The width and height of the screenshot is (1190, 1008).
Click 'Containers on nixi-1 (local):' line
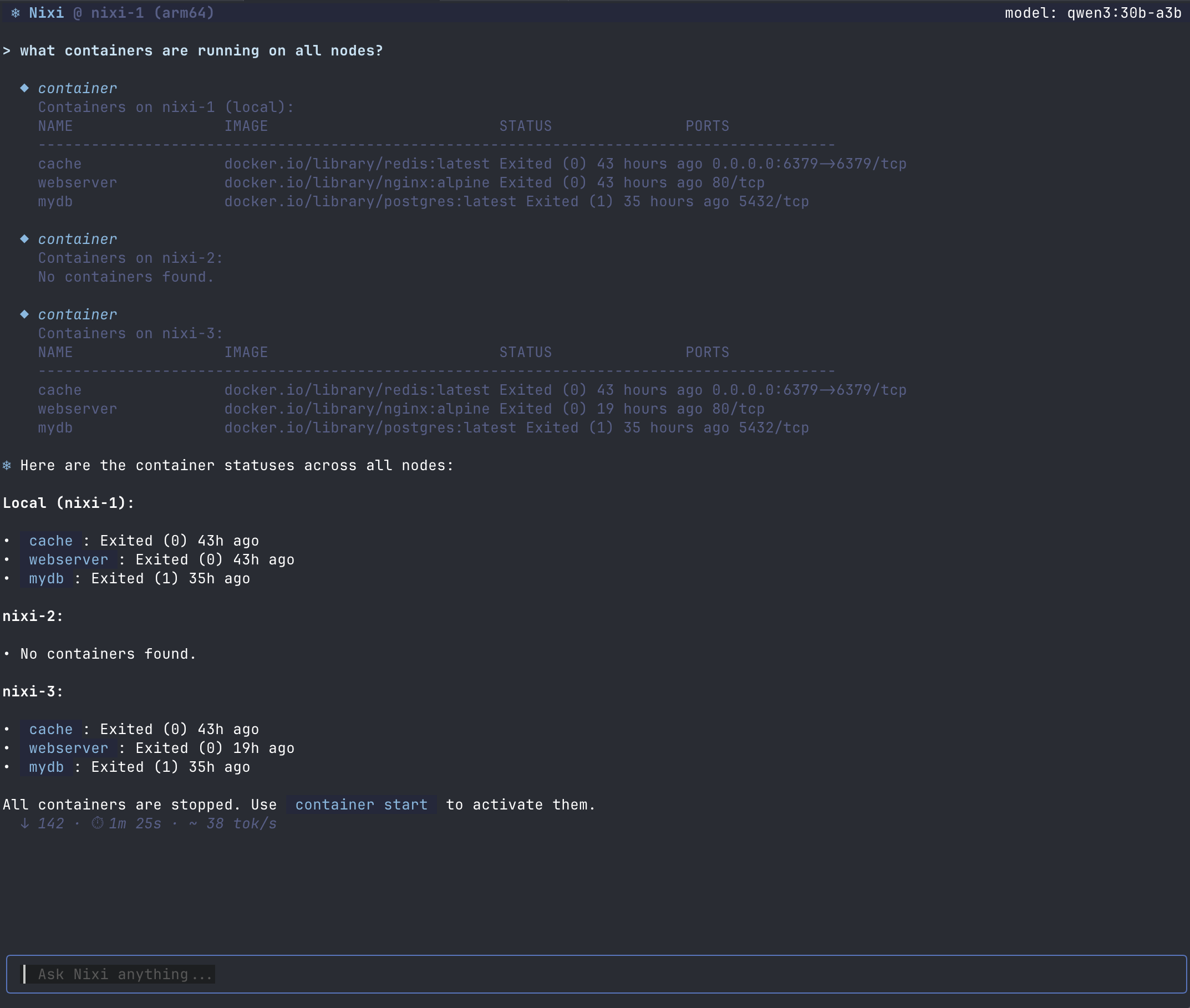166,107
